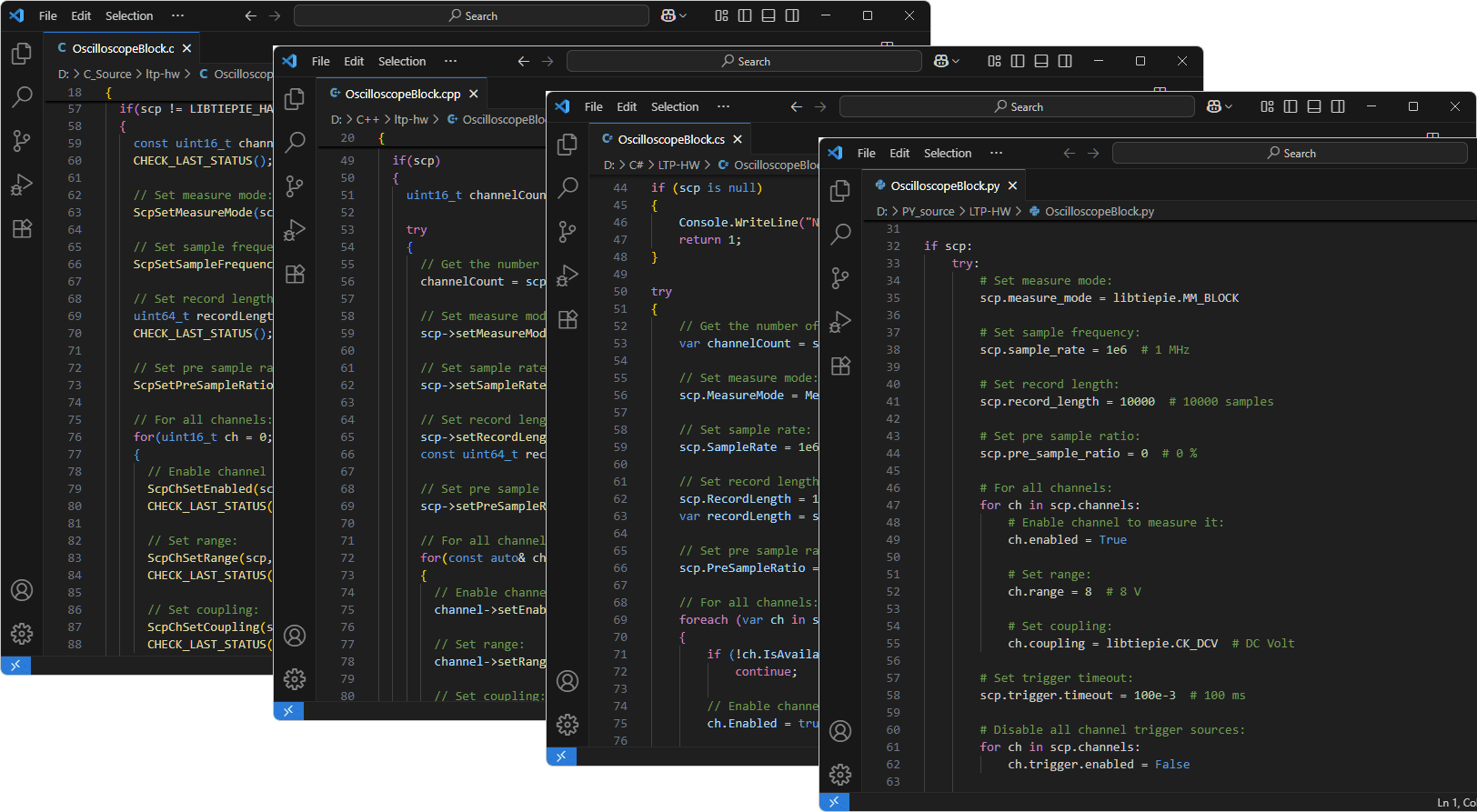Open Source Control in the OscilloscopeBlock.py window

(x=840, y=278)
